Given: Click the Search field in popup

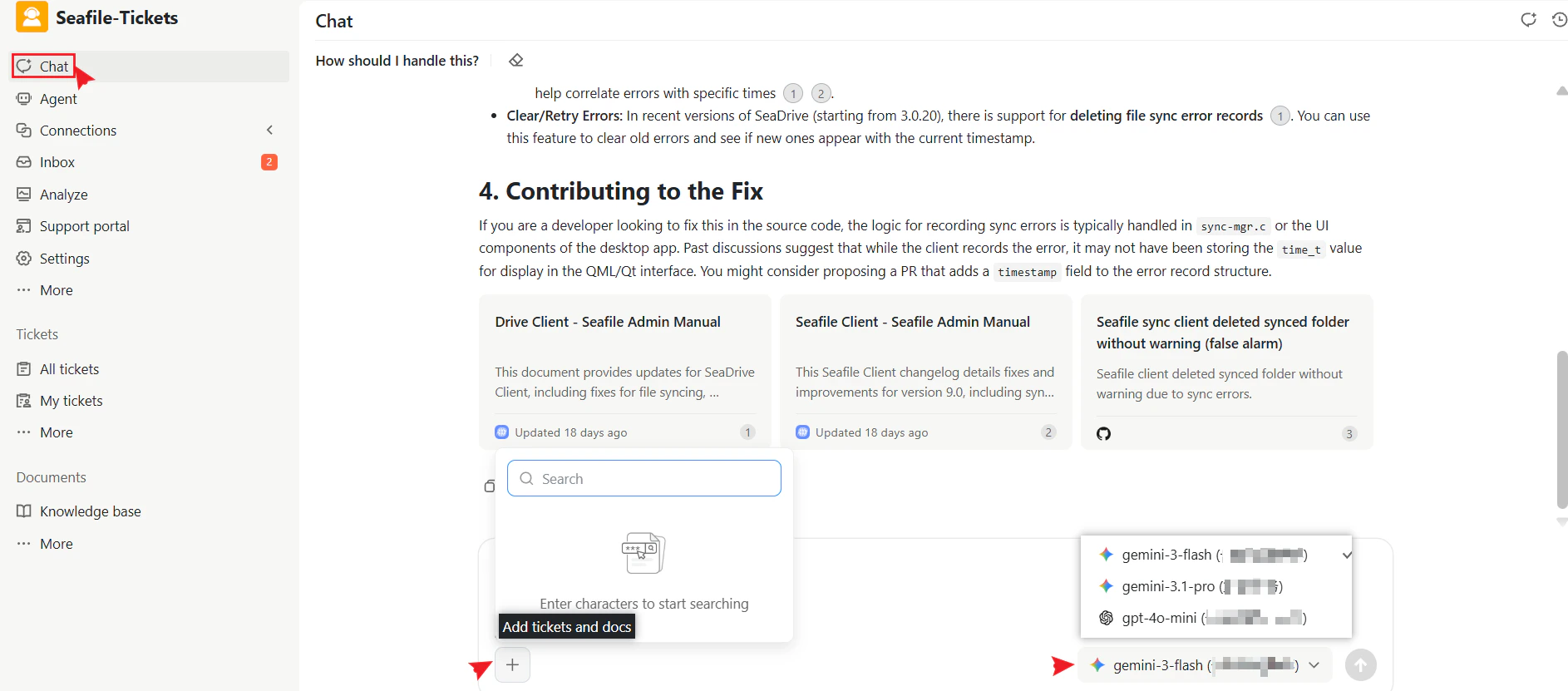Looking at the screenshot, I should tap(644, 478).
